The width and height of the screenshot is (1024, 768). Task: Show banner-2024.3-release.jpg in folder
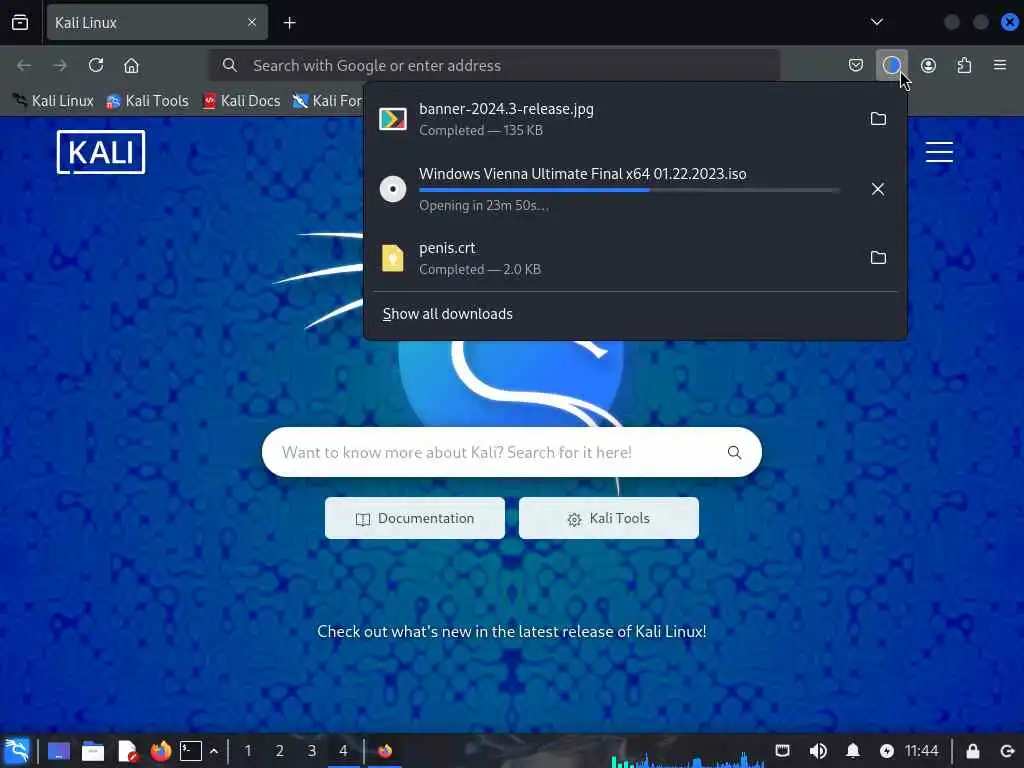coord(878,119)
